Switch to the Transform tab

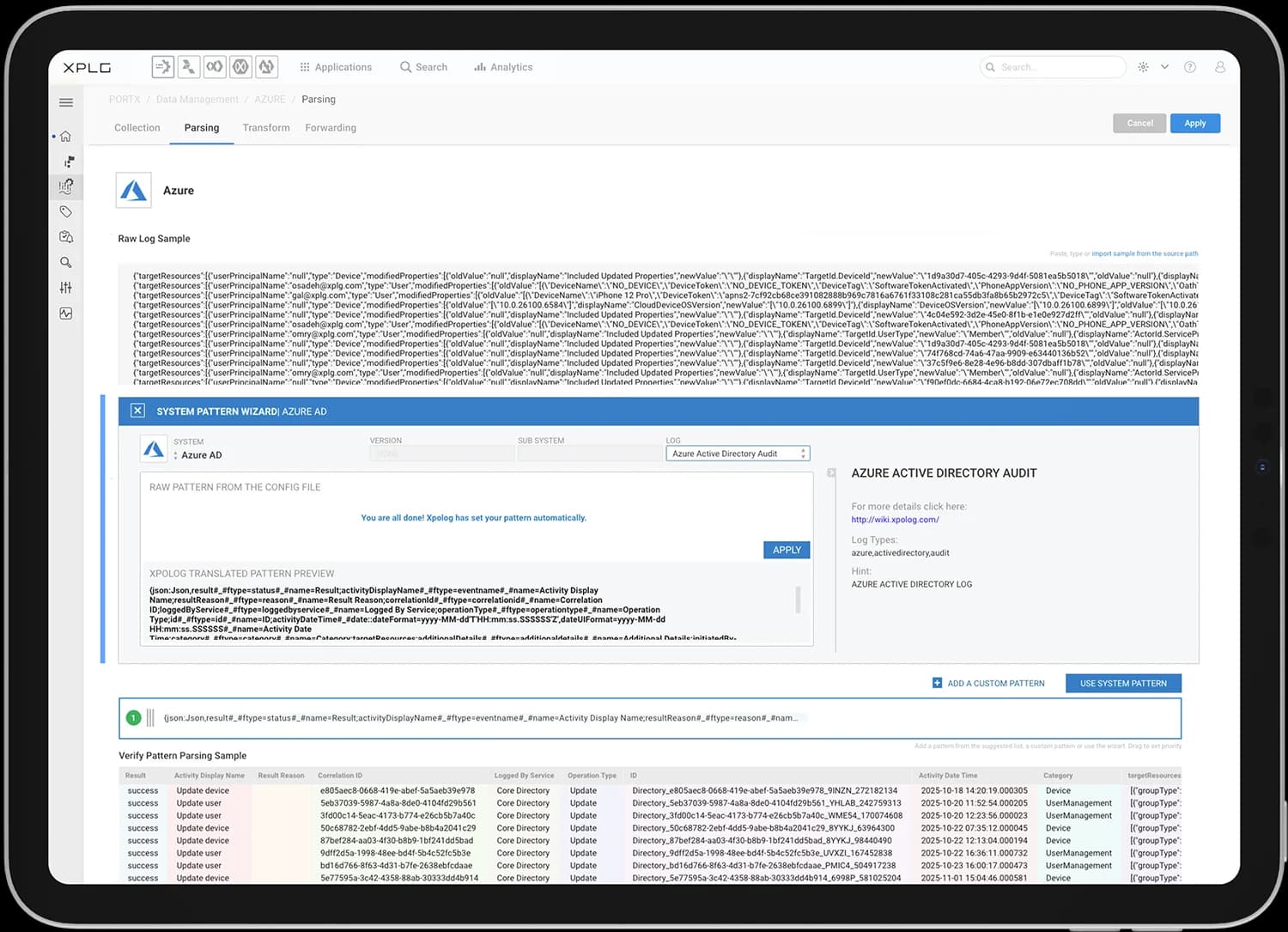click(266, 128)
